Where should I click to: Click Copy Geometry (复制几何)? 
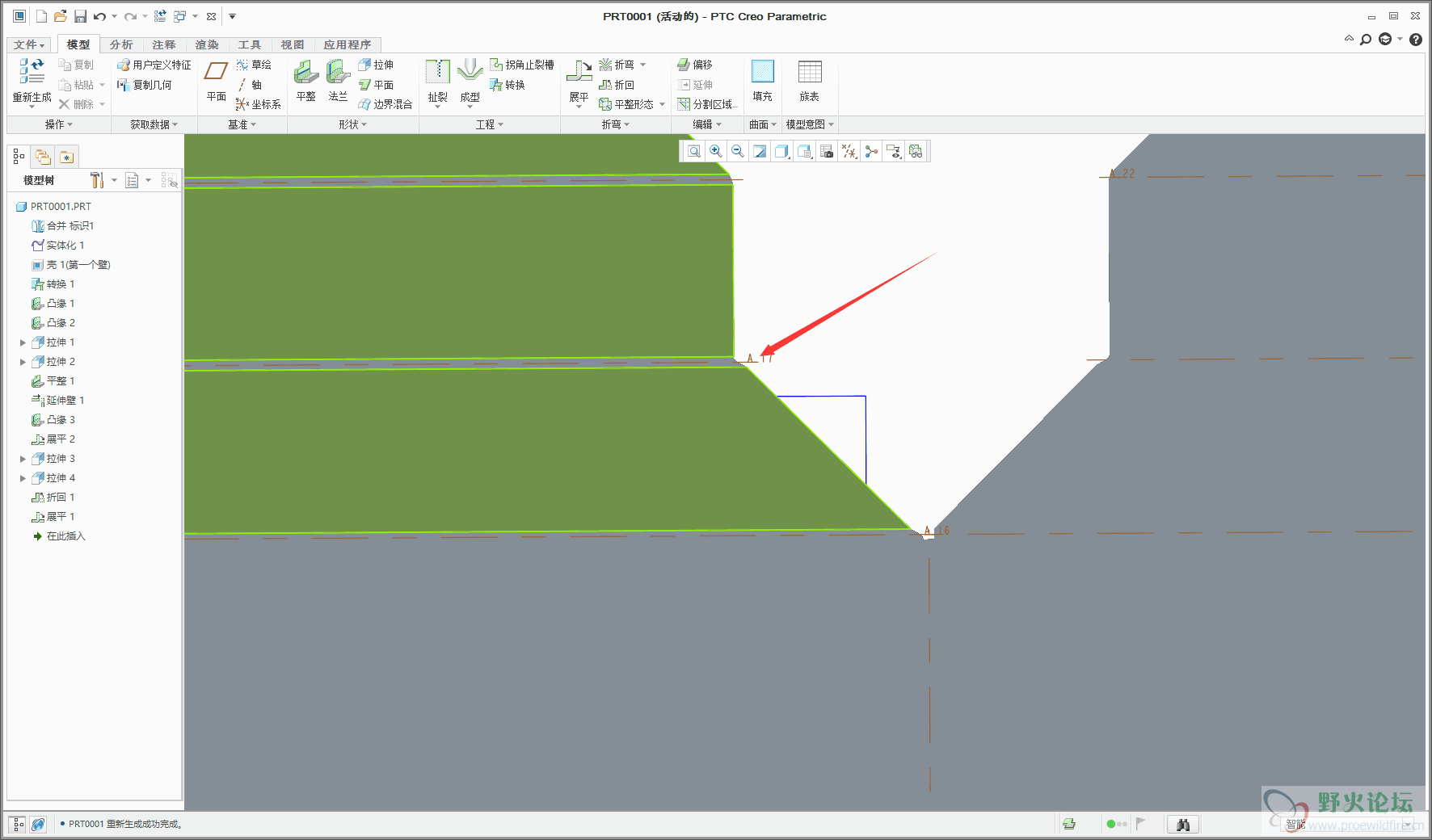point(145,85)
